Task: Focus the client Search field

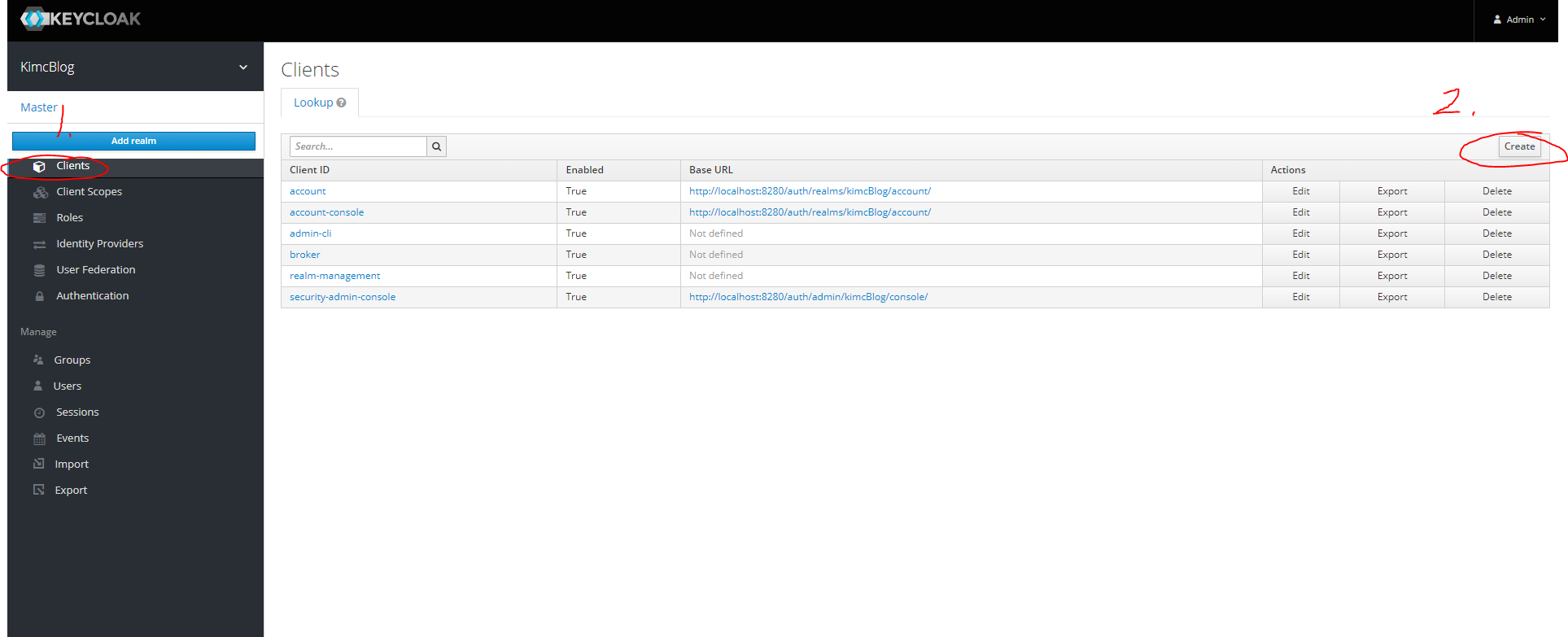Action: (x=358, y=146)
